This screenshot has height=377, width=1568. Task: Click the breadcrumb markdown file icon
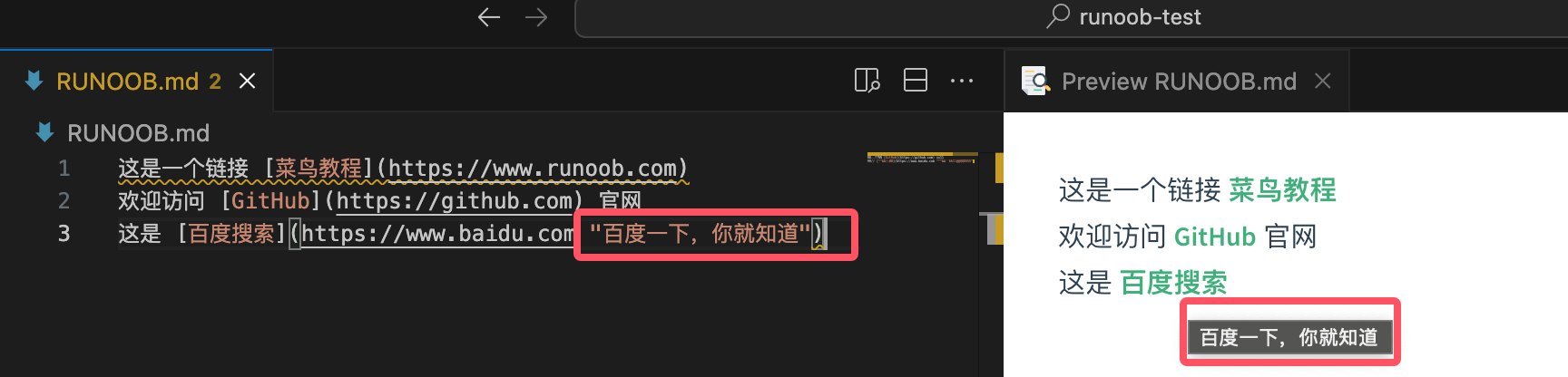44,132
